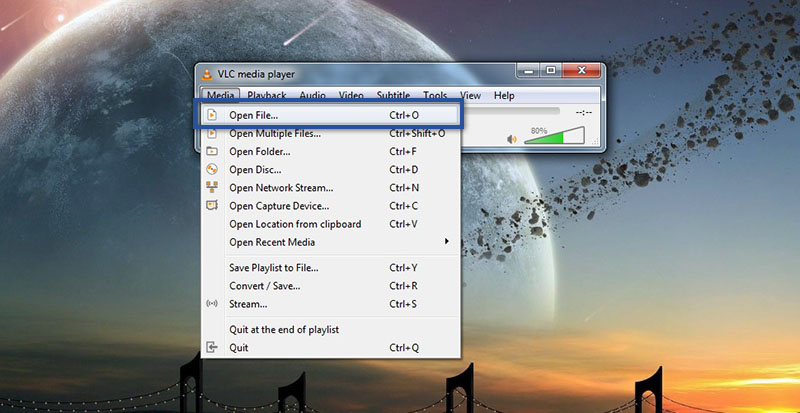Click the Open Capture Device icon
Image resolution: width=800 pixels, height=413 pixels.
212,206
